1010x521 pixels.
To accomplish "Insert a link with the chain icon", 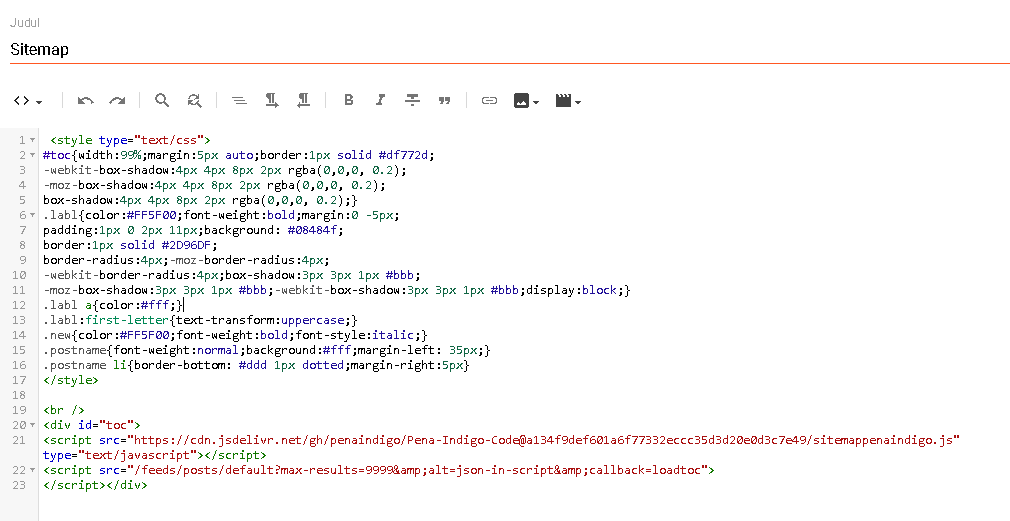I will point(490,100).
